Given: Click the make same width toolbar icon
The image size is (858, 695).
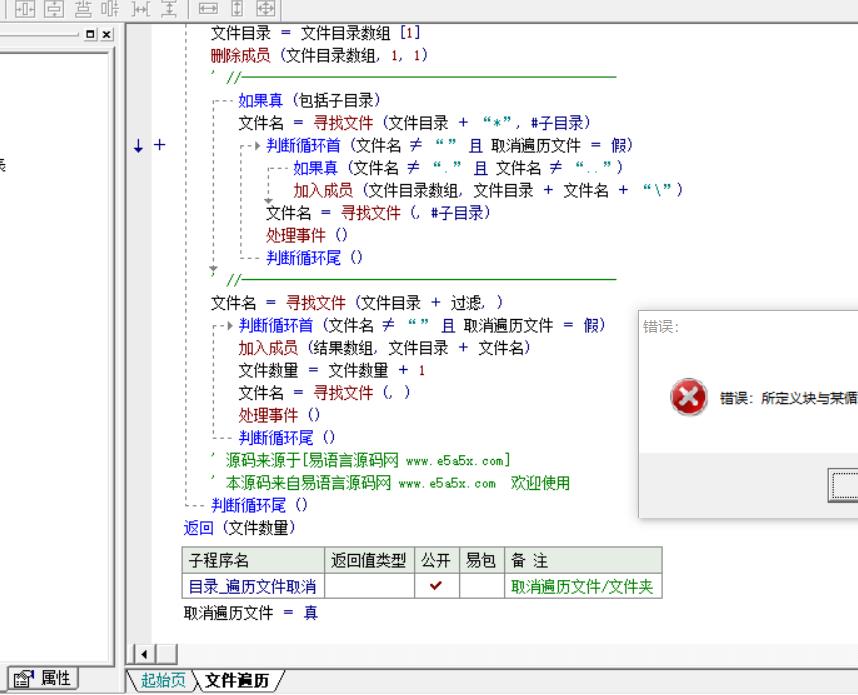Looking at the screenshot, I should click(x=208, y=8).
